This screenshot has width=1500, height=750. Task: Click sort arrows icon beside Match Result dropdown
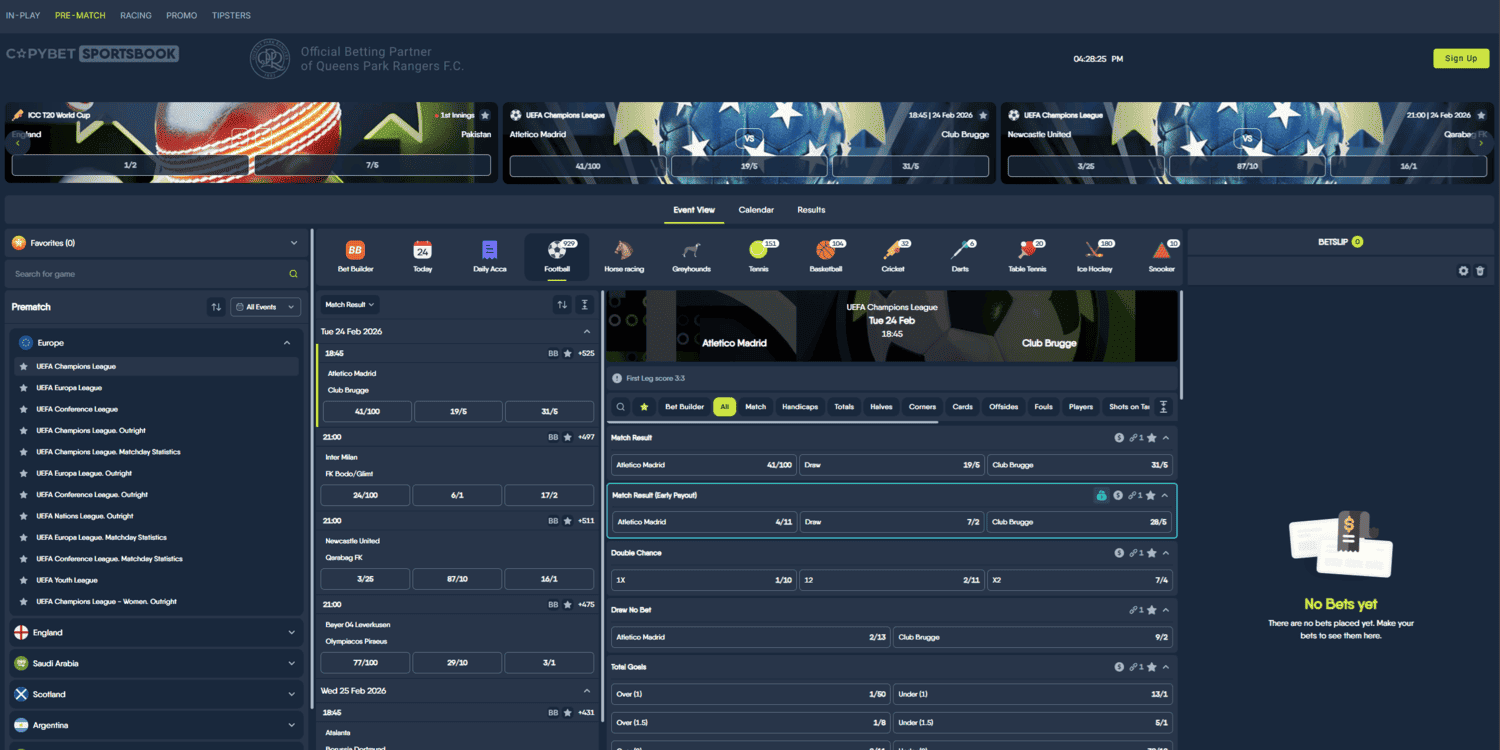pos(562,305)
